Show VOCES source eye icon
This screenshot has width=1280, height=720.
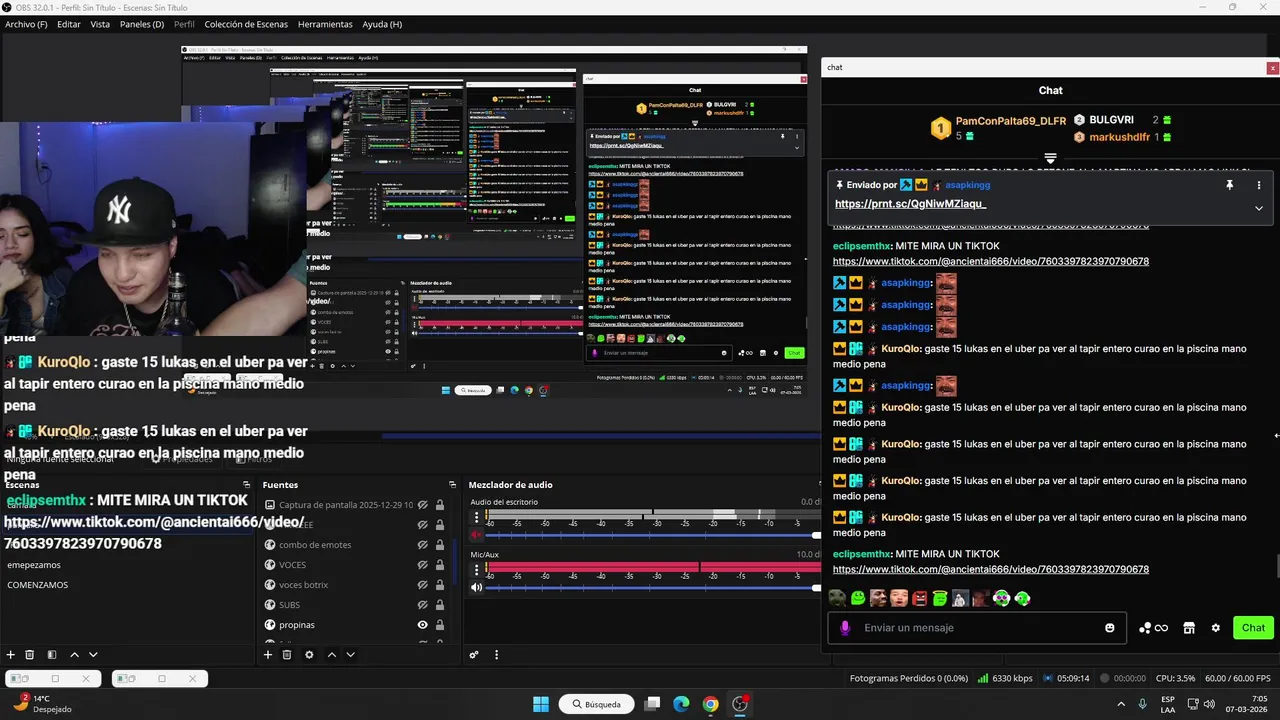[x=423, y=565]
